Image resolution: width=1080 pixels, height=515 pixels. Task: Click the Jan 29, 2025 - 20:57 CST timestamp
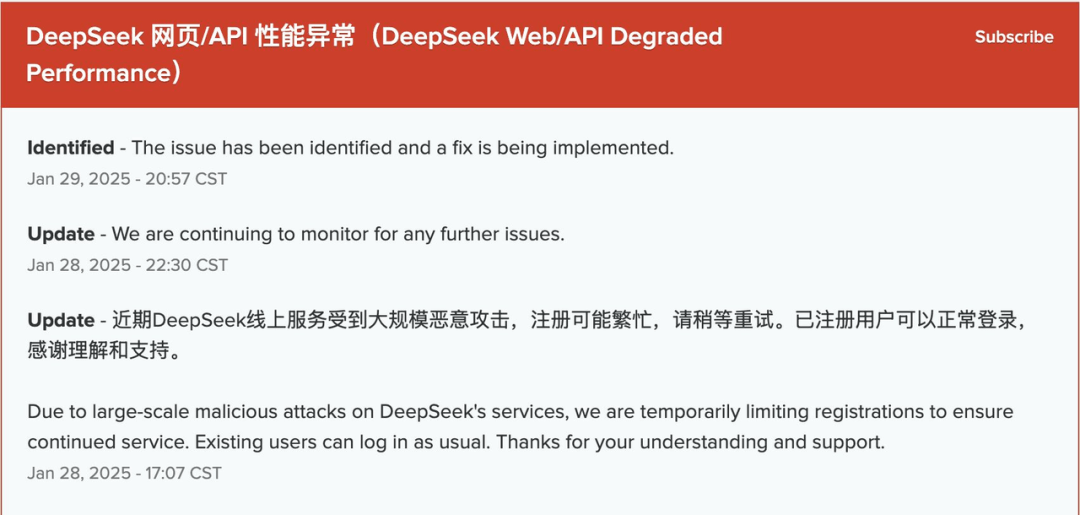127,179
